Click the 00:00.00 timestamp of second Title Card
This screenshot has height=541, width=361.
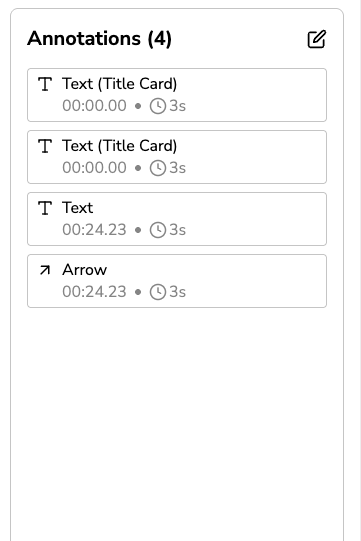(x=94, y=168)
